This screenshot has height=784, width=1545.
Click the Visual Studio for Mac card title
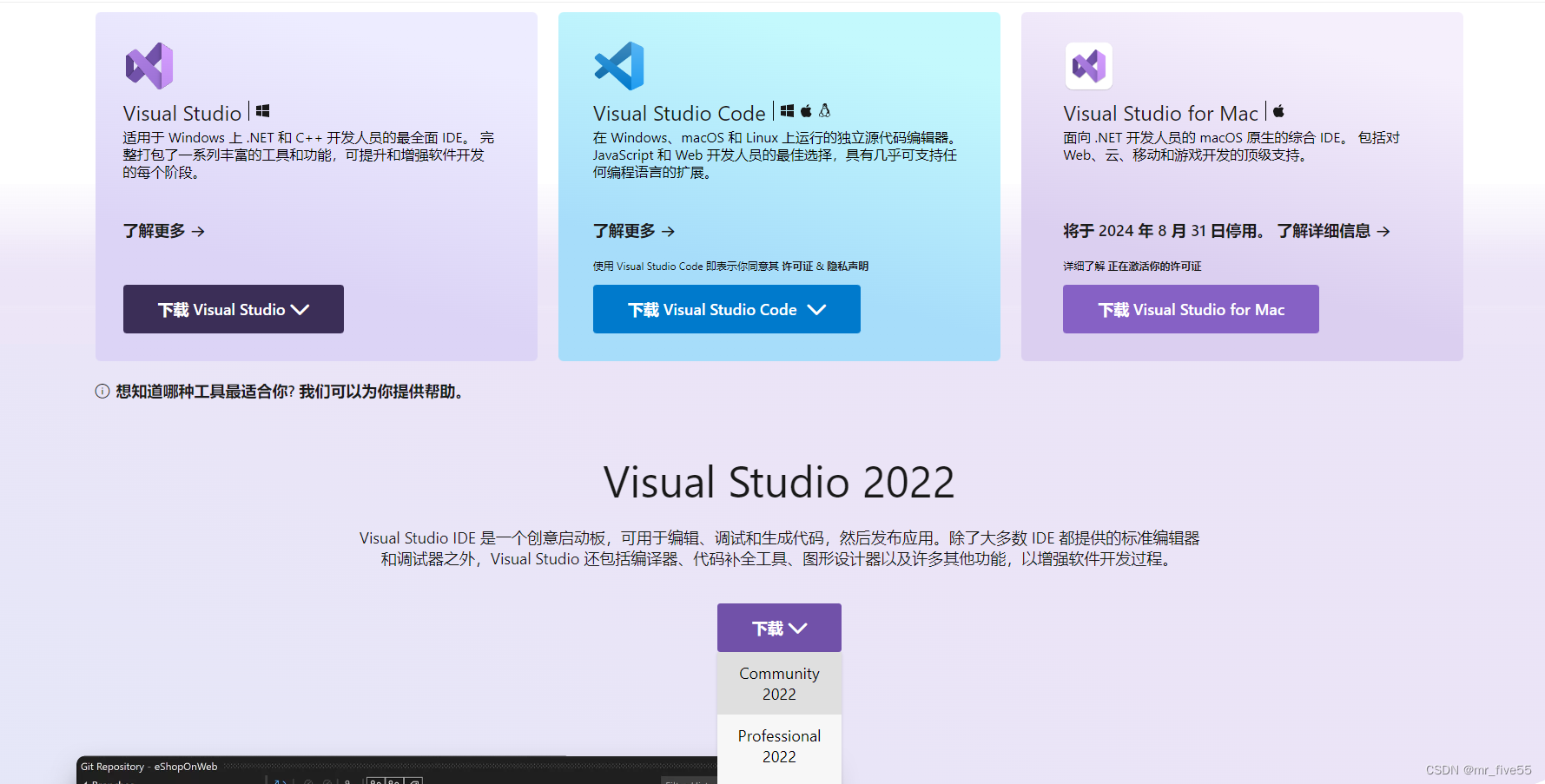(1160, 114)
